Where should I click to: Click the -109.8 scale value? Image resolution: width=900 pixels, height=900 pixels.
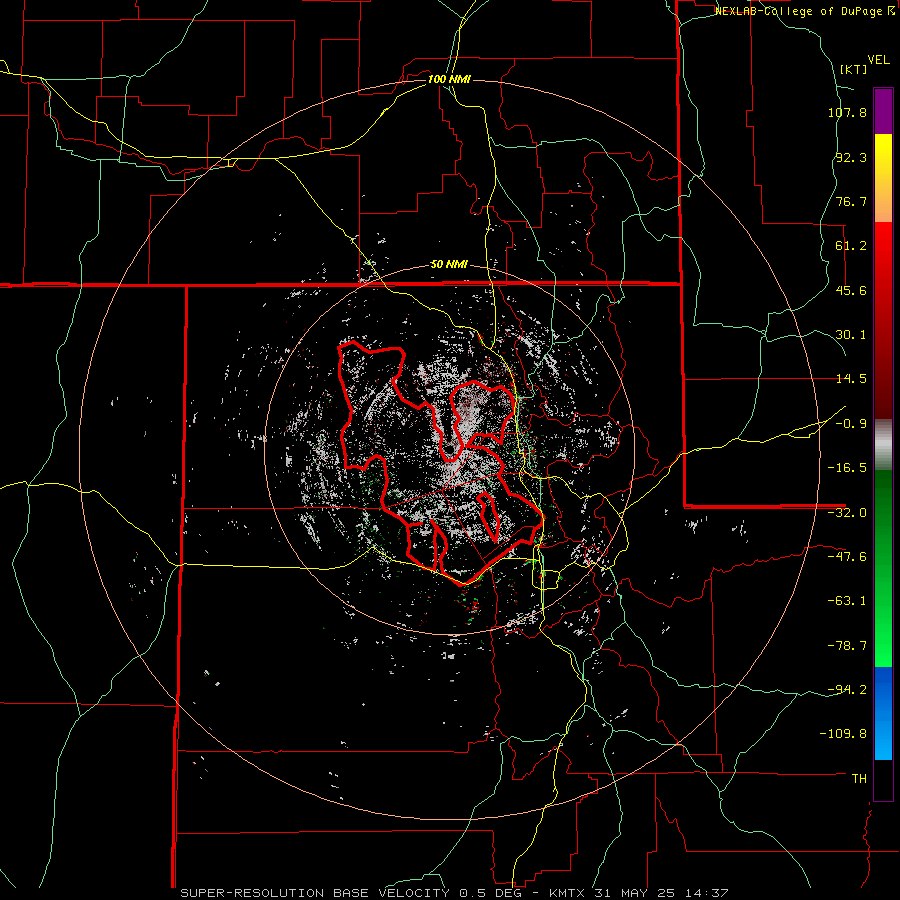(844, 734)
